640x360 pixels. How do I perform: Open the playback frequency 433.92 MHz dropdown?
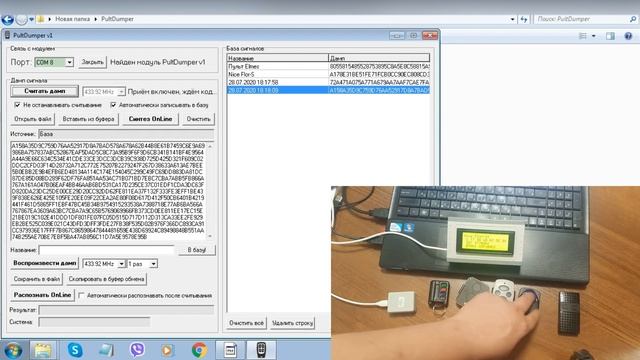121,264
